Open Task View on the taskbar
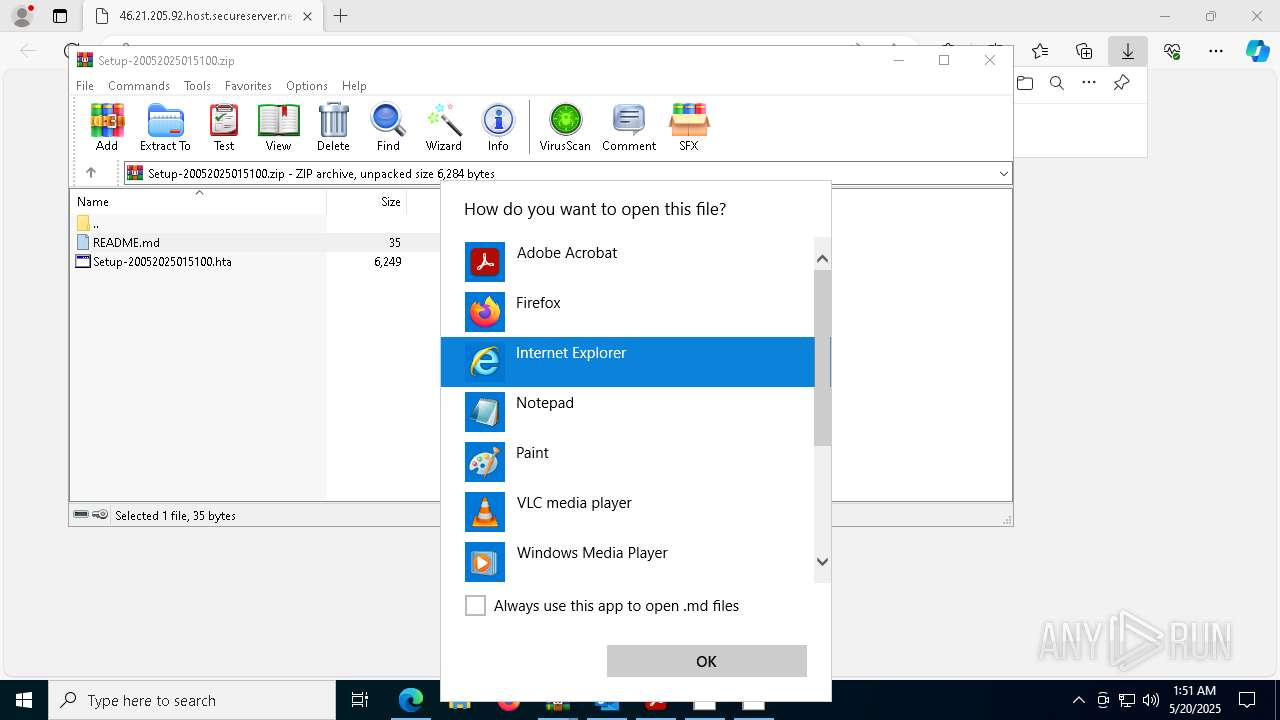The width and height of the screenshot is (1280, 720). click(x=360, y=700)
